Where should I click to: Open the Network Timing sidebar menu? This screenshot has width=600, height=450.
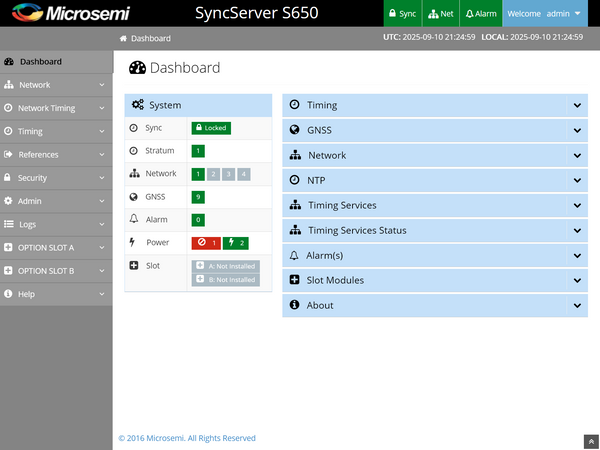(x=56, y=108)
